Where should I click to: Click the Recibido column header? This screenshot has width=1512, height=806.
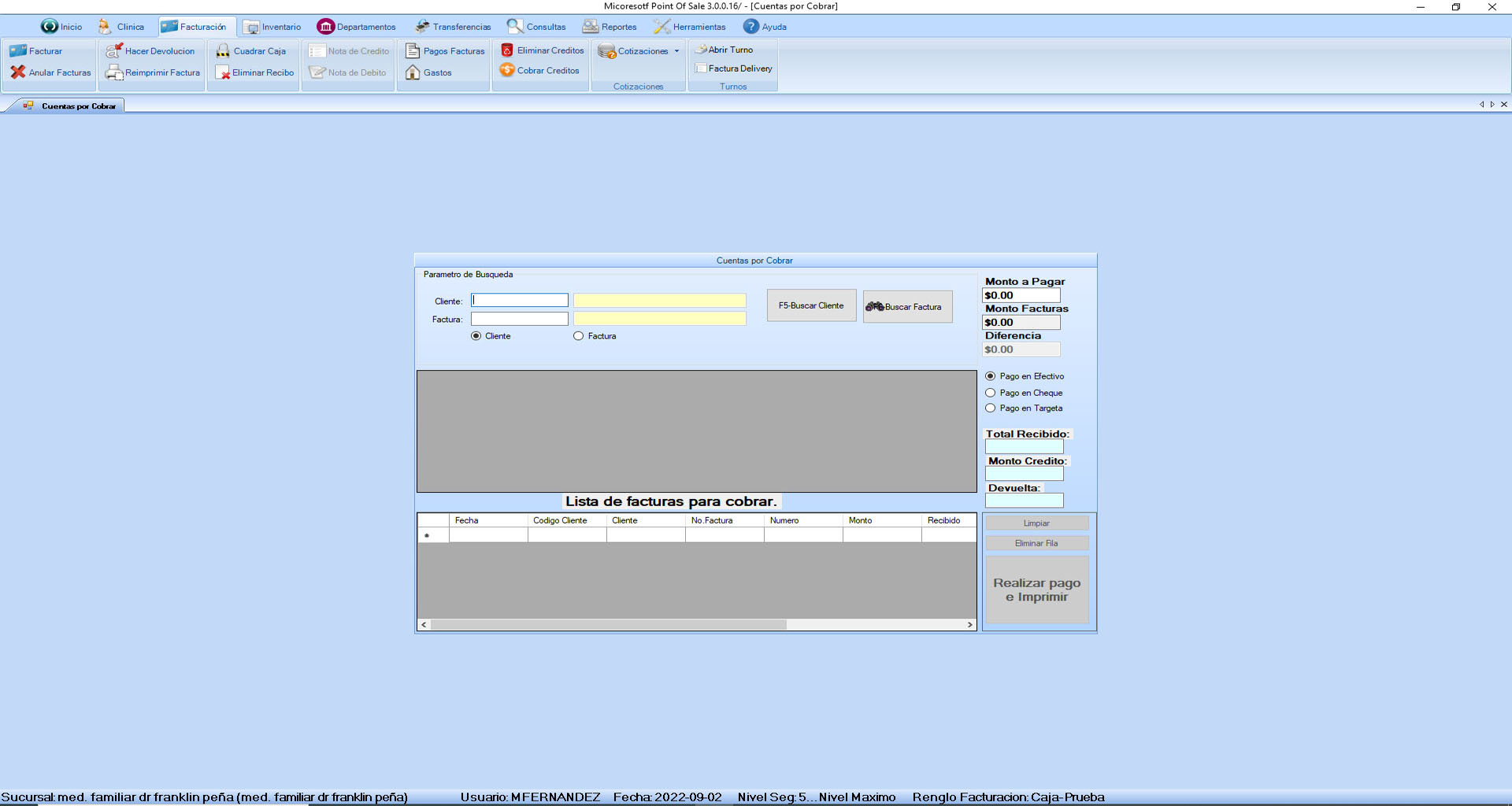[949, 520]
